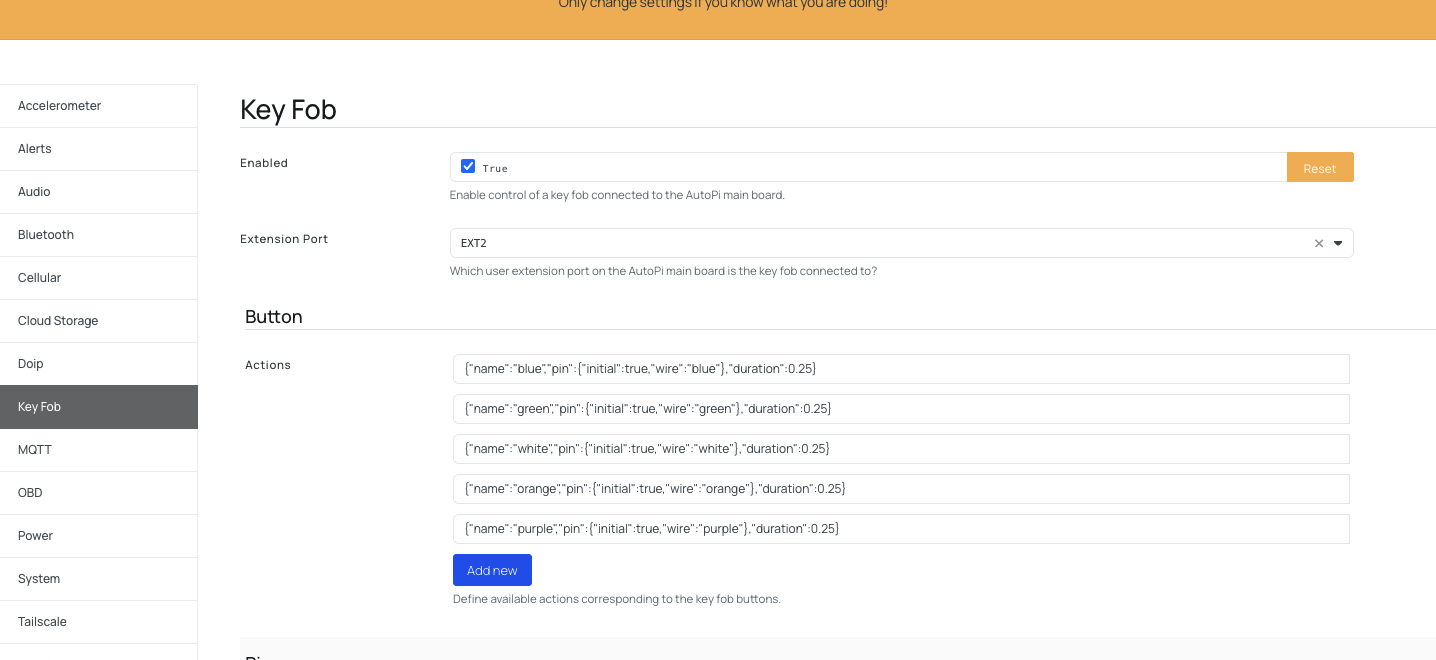Viewport: 1436px width, 660px height.
Task: Edit the blue button action field
Action: 900,369
